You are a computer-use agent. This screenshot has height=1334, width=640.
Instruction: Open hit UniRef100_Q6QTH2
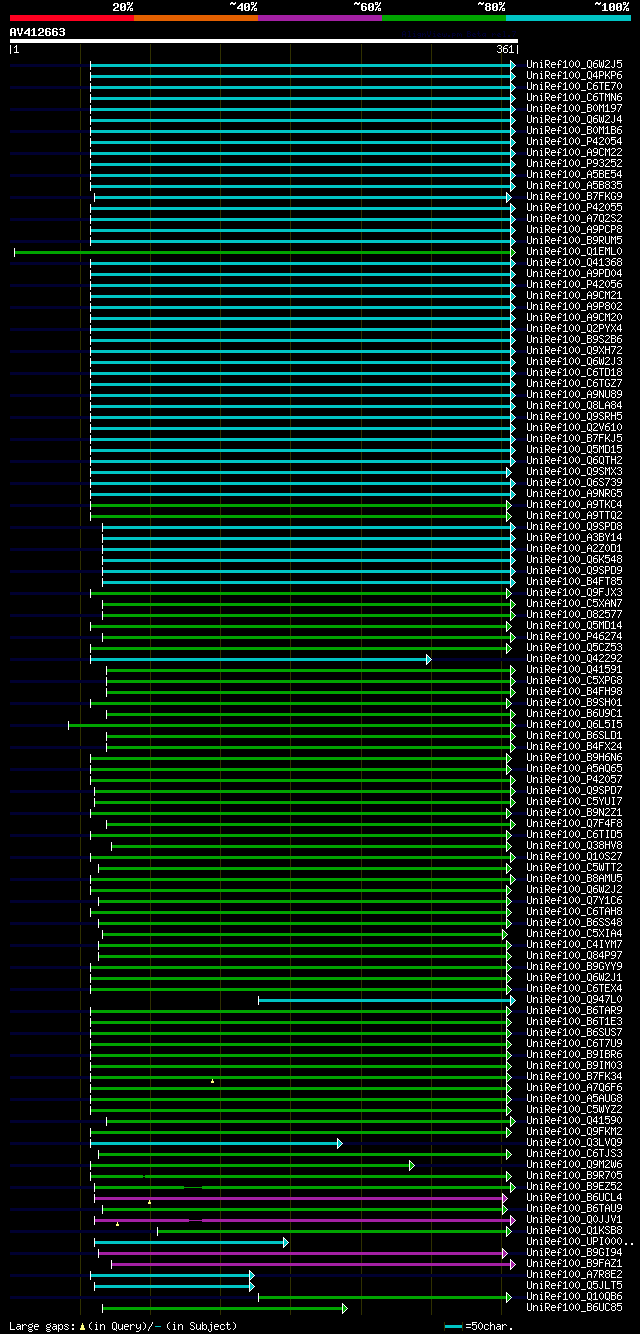point(575,461)
